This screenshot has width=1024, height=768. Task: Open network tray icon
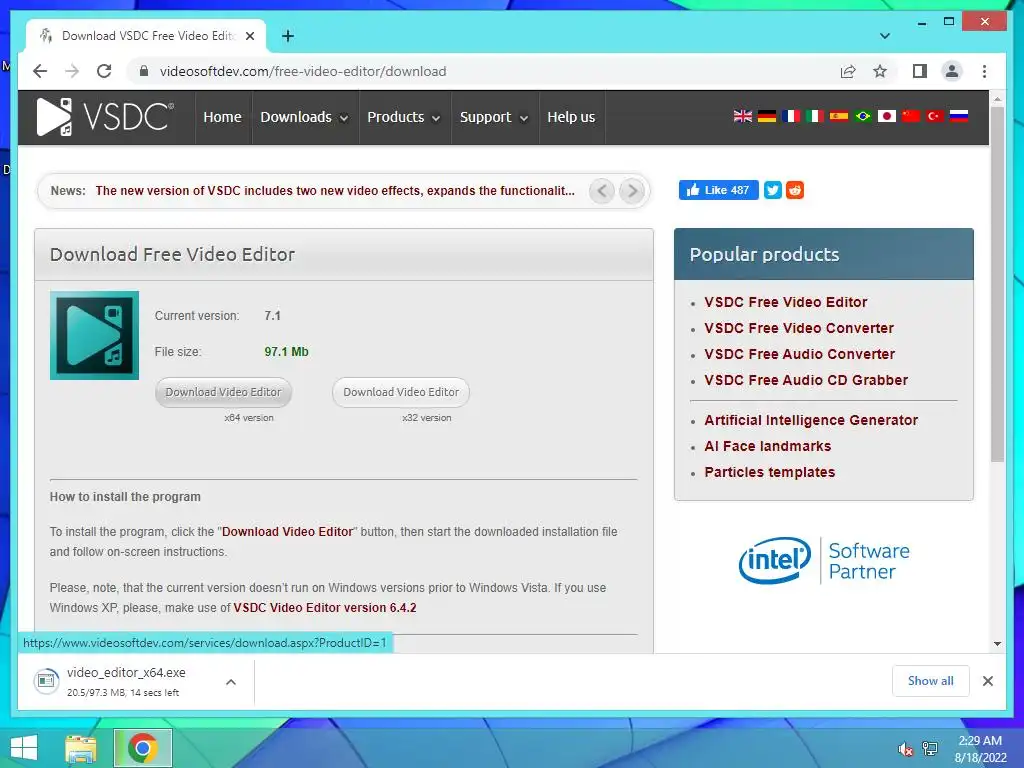tap(930, 749)
